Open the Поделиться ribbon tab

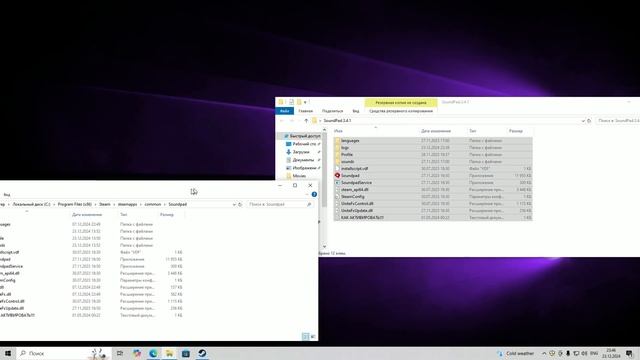tap(332, 111)
